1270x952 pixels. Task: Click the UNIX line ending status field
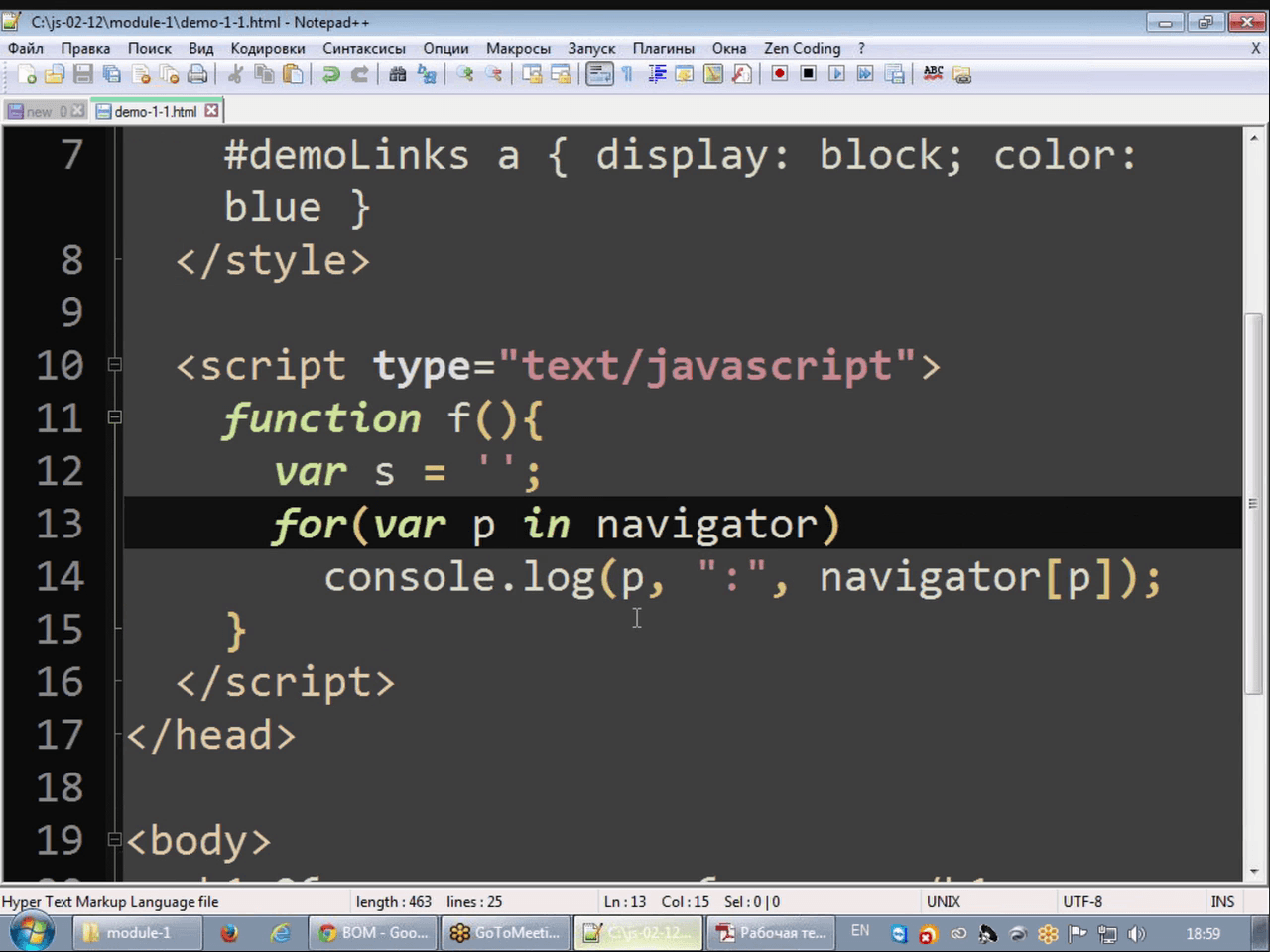click(943, 901)
